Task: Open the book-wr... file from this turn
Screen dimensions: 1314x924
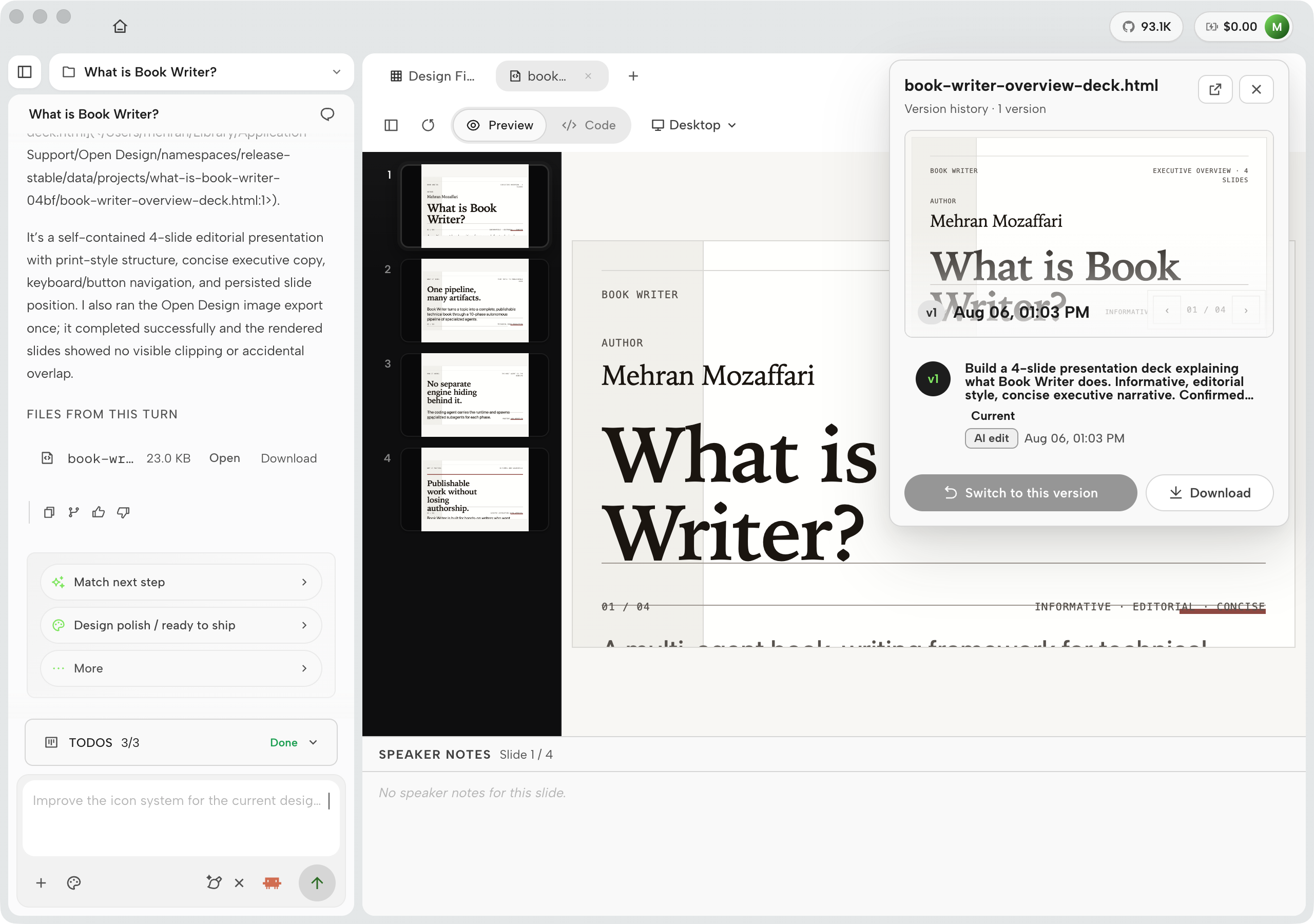Action: pos(224,458)
